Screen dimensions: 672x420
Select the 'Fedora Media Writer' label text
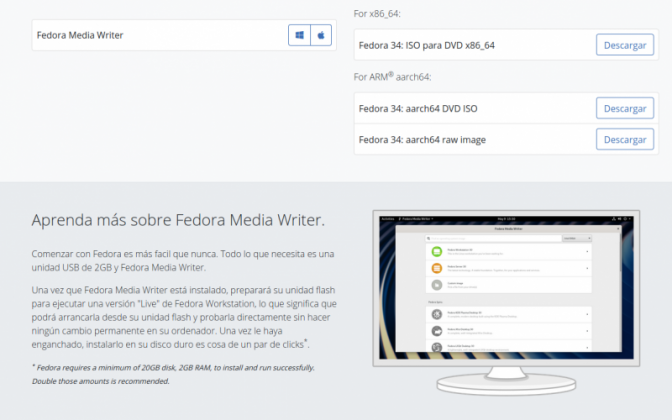click(80, 35)
